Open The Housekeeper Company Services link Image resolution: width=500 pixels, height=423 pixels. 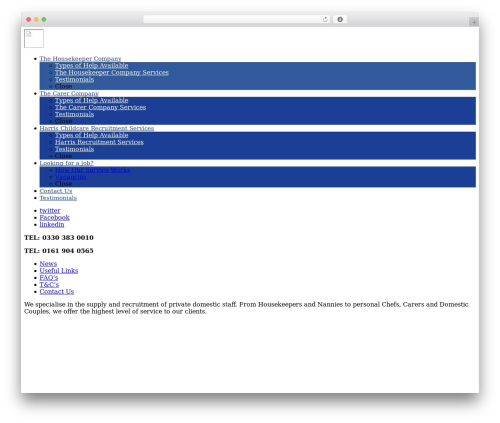coord(112,73)
